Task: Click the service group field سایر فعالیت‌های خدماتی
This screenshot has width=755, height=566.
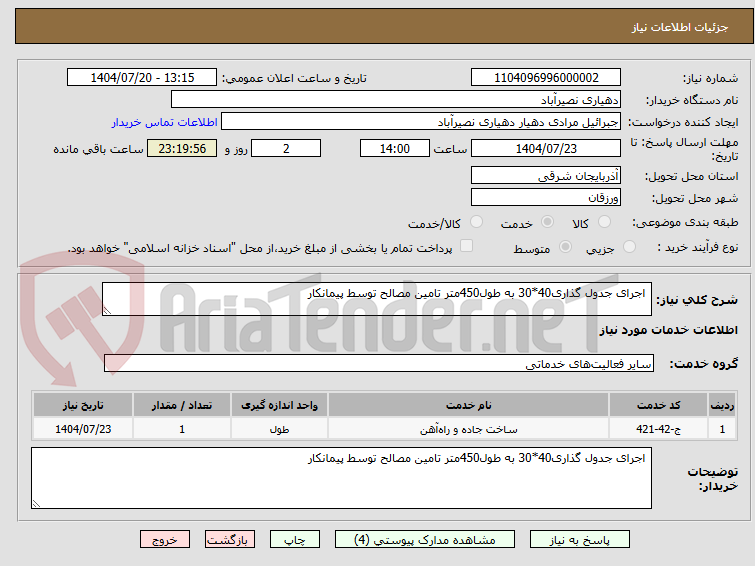Action: tap(379, 363)
